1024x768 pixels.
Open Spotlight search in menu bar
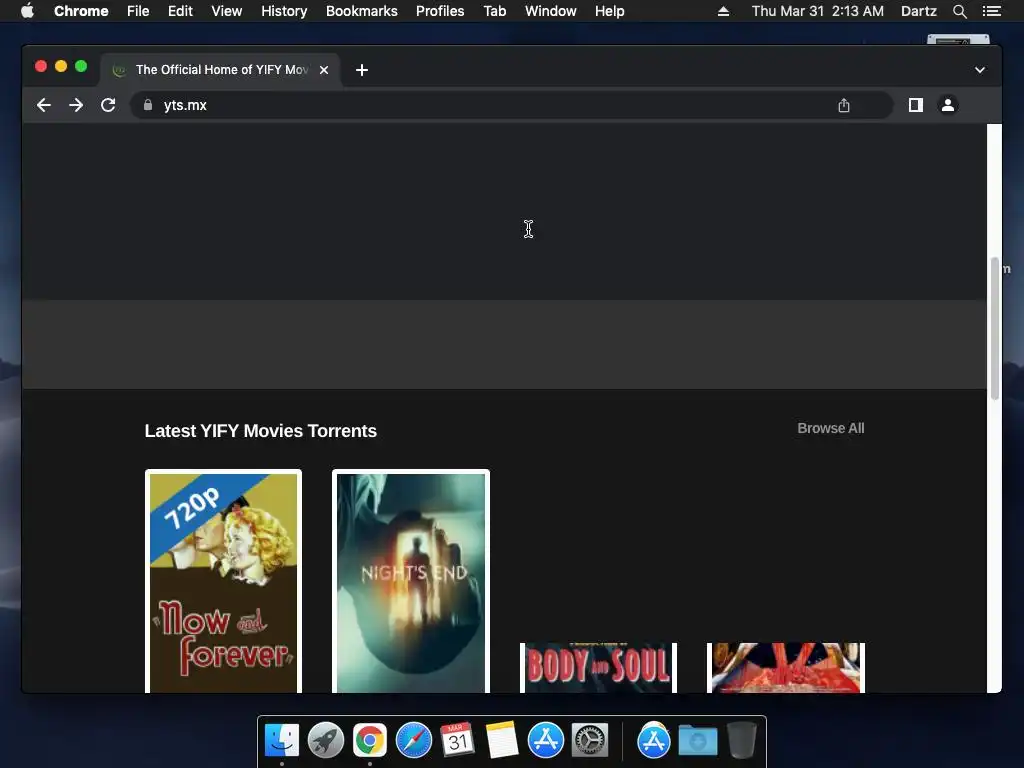(959, 11)
